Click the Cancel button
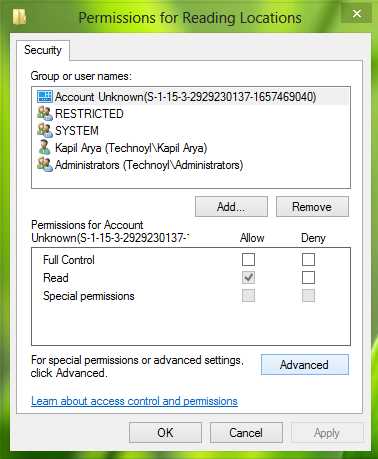 [x=246, y=433]
